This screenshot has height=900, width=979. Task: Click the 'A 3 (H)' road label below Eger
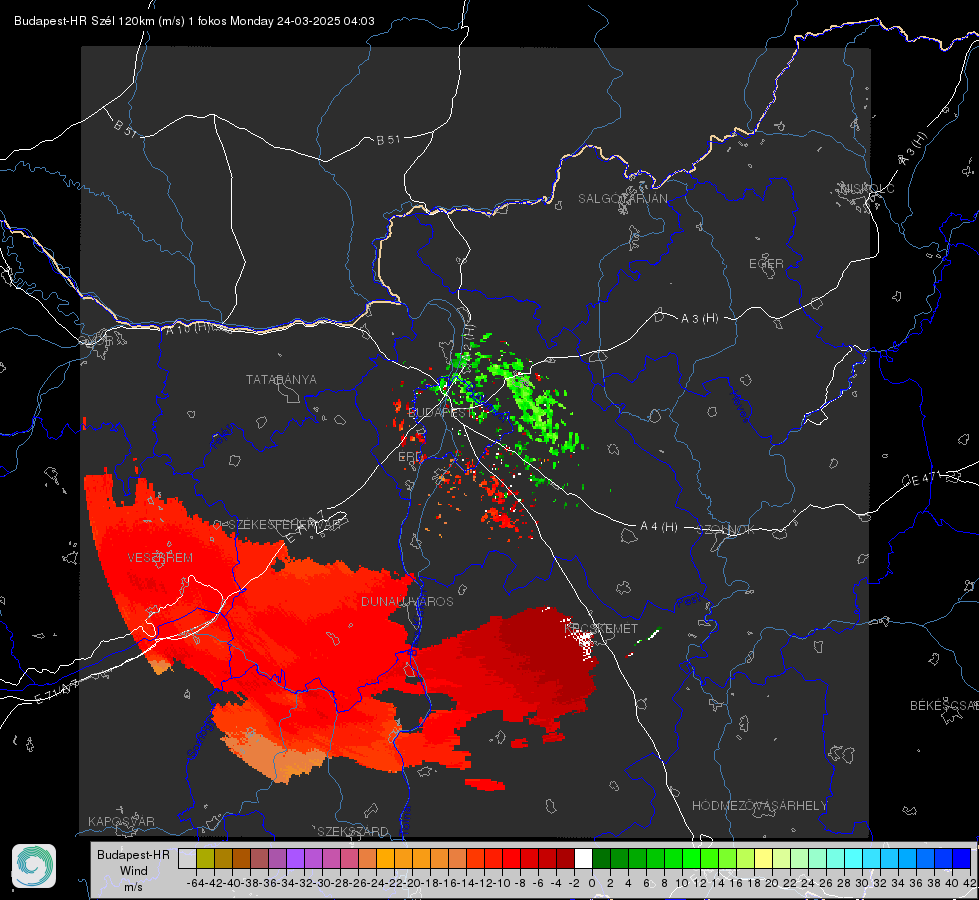[699, 319]
